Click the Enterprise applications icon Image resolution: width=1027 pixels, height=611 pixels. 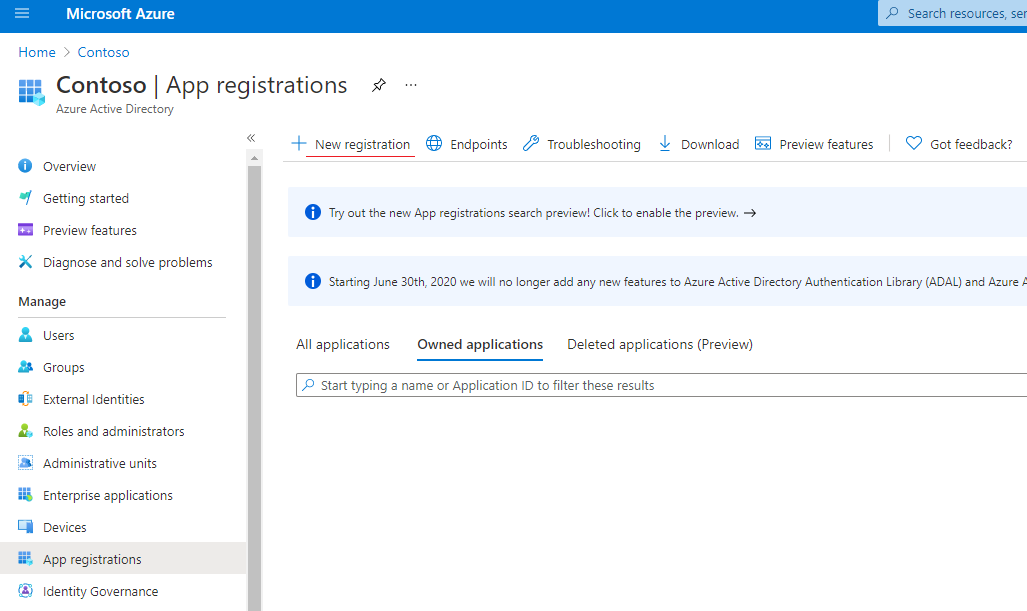(25, 494)
